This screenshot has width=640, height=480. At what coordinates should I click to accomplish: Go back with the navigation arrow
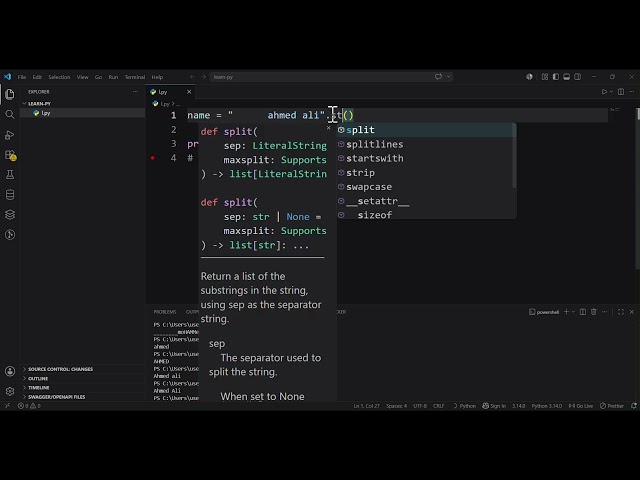(x=192, y=77)
